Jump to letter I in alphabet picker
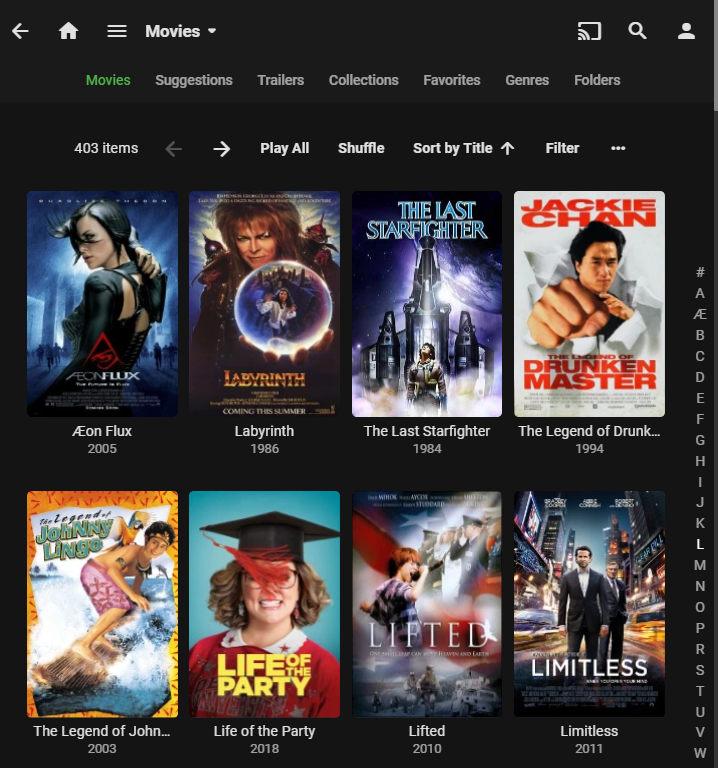This screenshot has width=718, height=768. pyautogui.click(x=700, y=482)
